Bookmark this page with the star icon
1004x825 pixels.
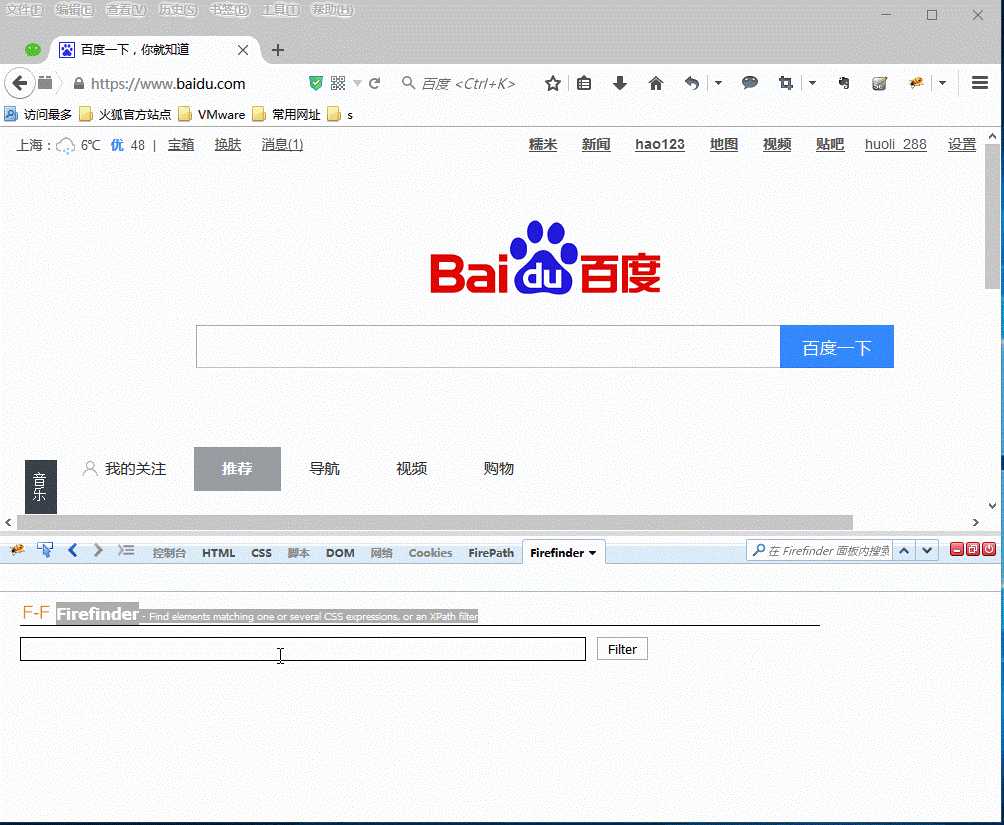click(x=553, y=83)
